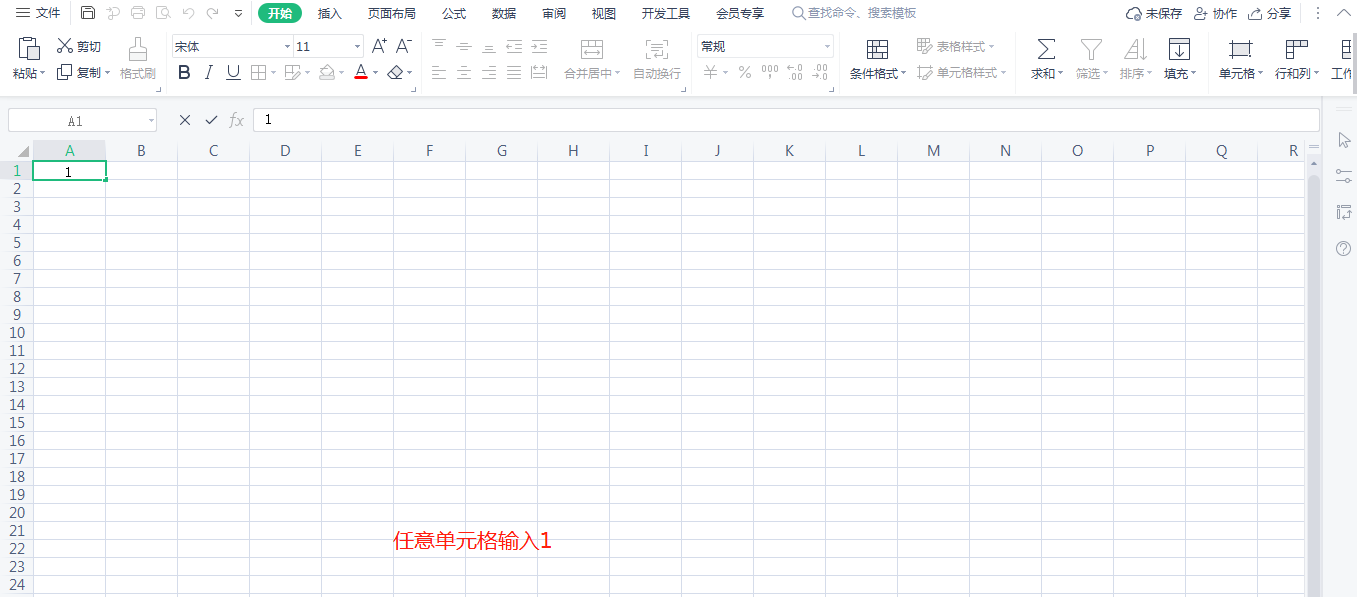Open the number format dropdown 常规
The image size is (1357, 597).
coord(827,47)
